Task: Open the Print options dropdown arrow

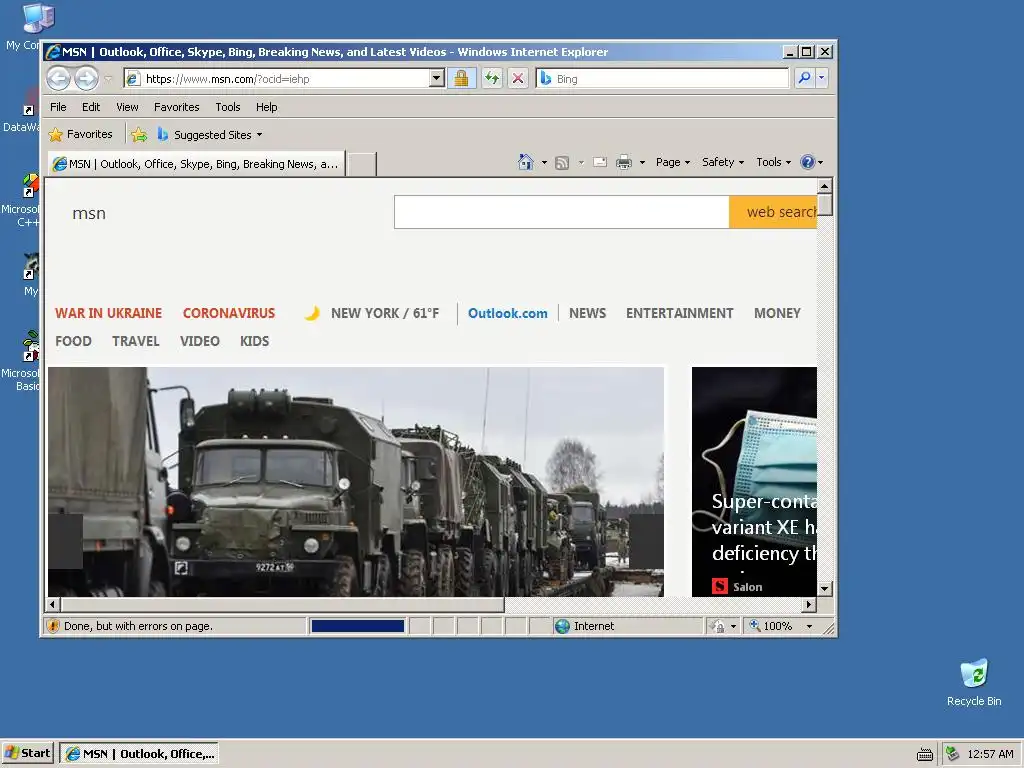Action: (642, 162)
